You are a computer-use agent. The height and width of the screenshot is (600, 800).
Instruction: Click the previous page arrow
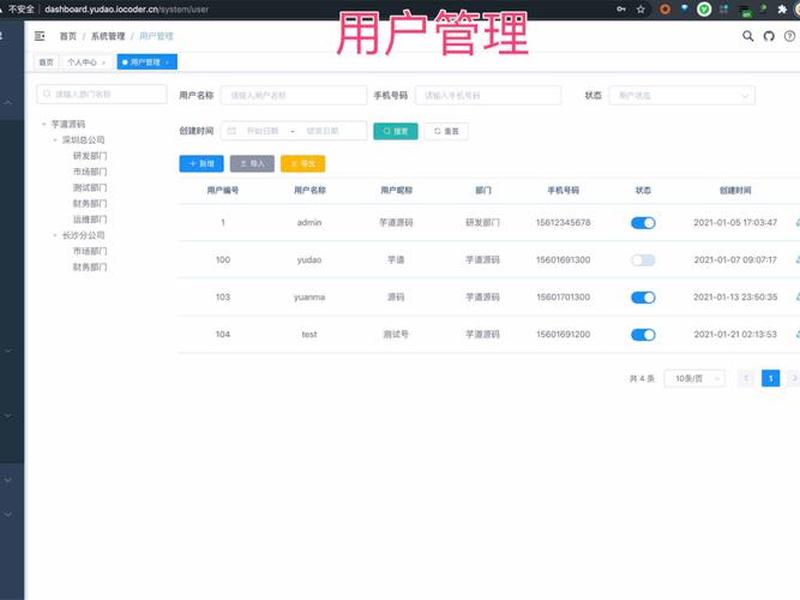746,378
